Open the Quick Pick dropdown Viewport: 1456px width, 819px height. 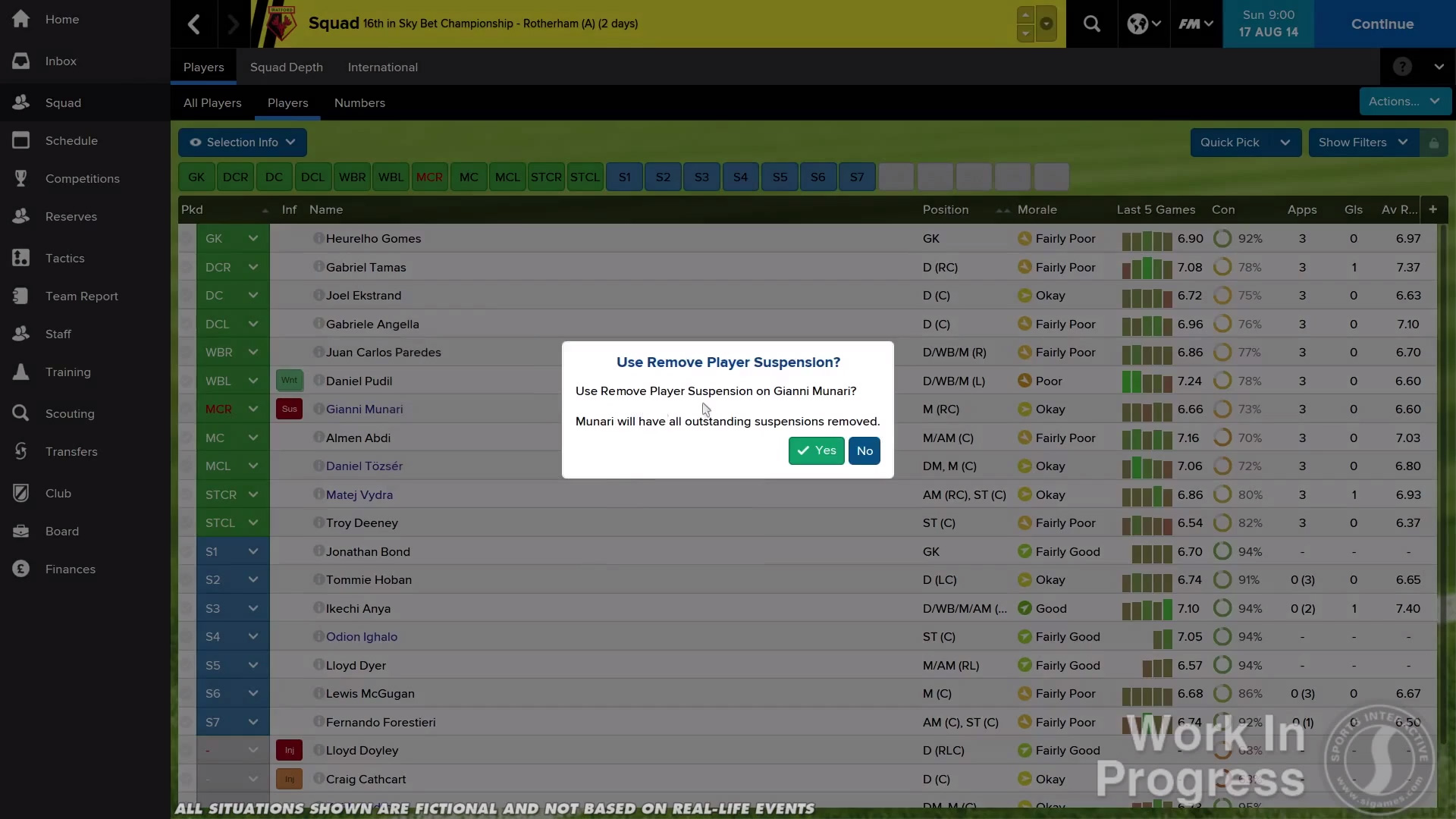(1245, 143)
